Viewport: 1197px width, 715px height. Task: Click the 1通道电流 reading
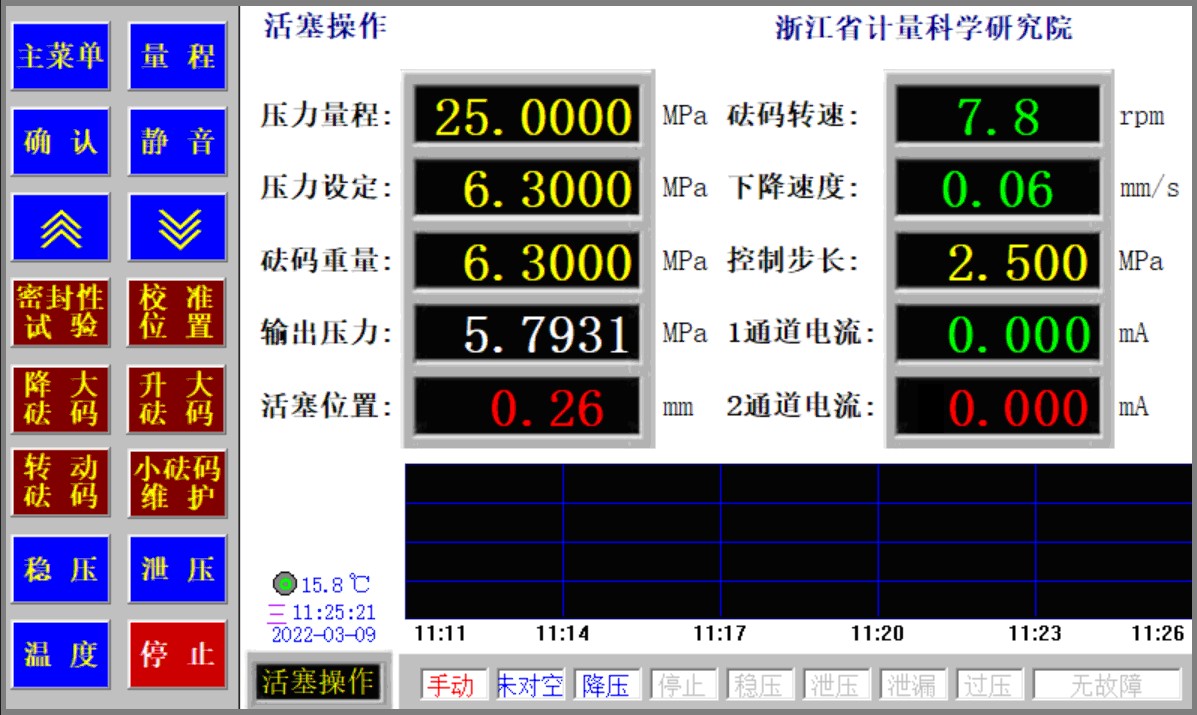pyautogui.click(x=998, y=333)
